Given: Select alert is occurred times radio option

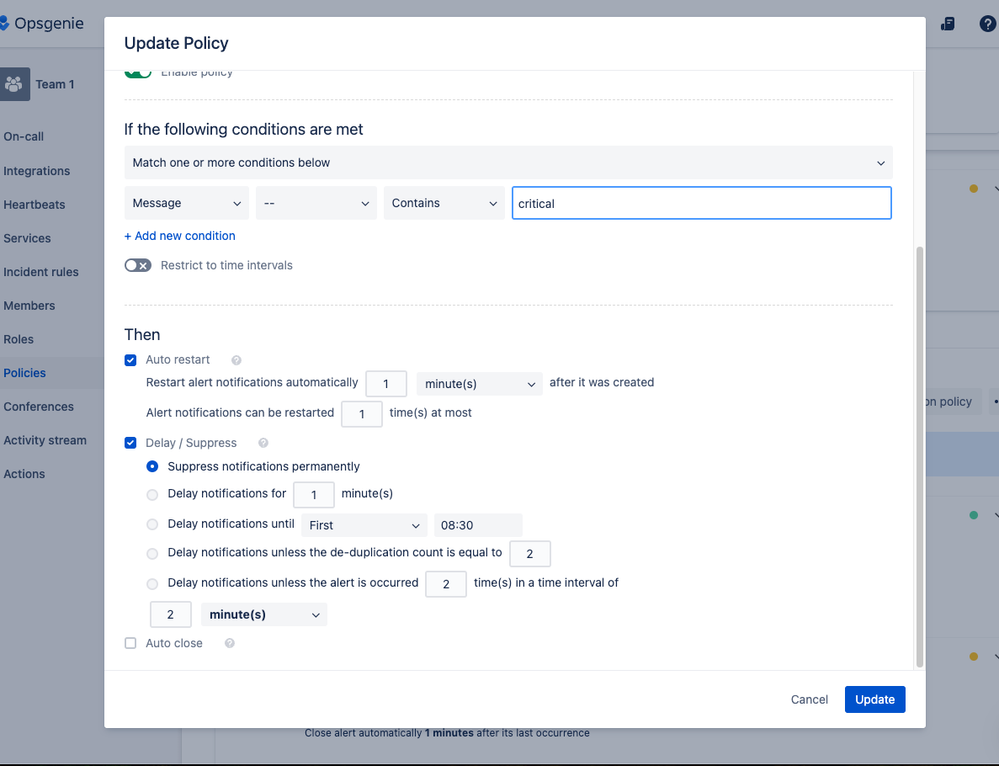Looking at the screenshot, I should (152, 584).
